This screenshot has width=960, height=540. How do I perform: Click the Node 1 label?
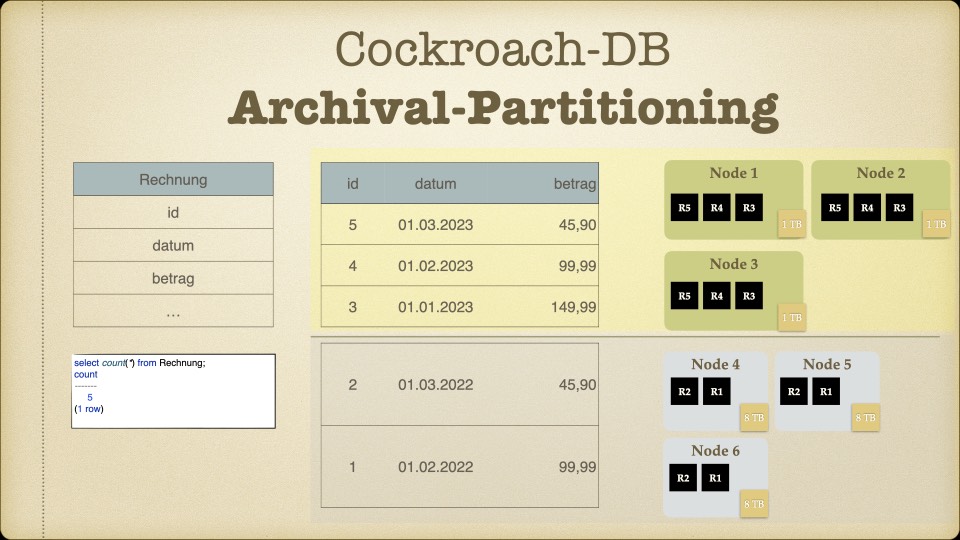[x=733, y=173]
